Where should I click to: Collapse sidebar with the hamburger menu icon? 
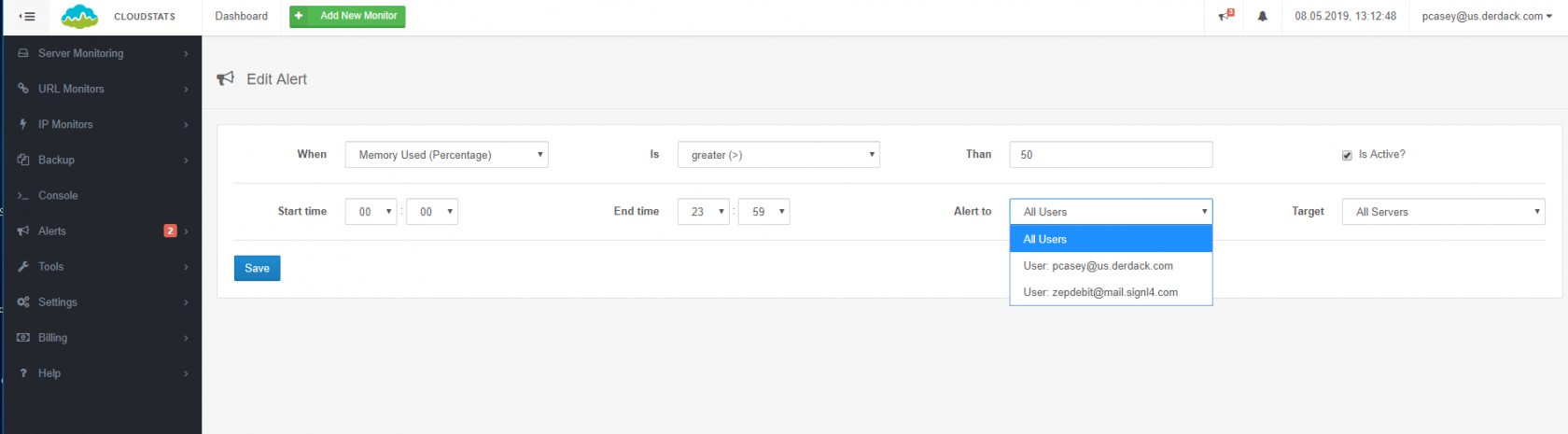[27, 16]
